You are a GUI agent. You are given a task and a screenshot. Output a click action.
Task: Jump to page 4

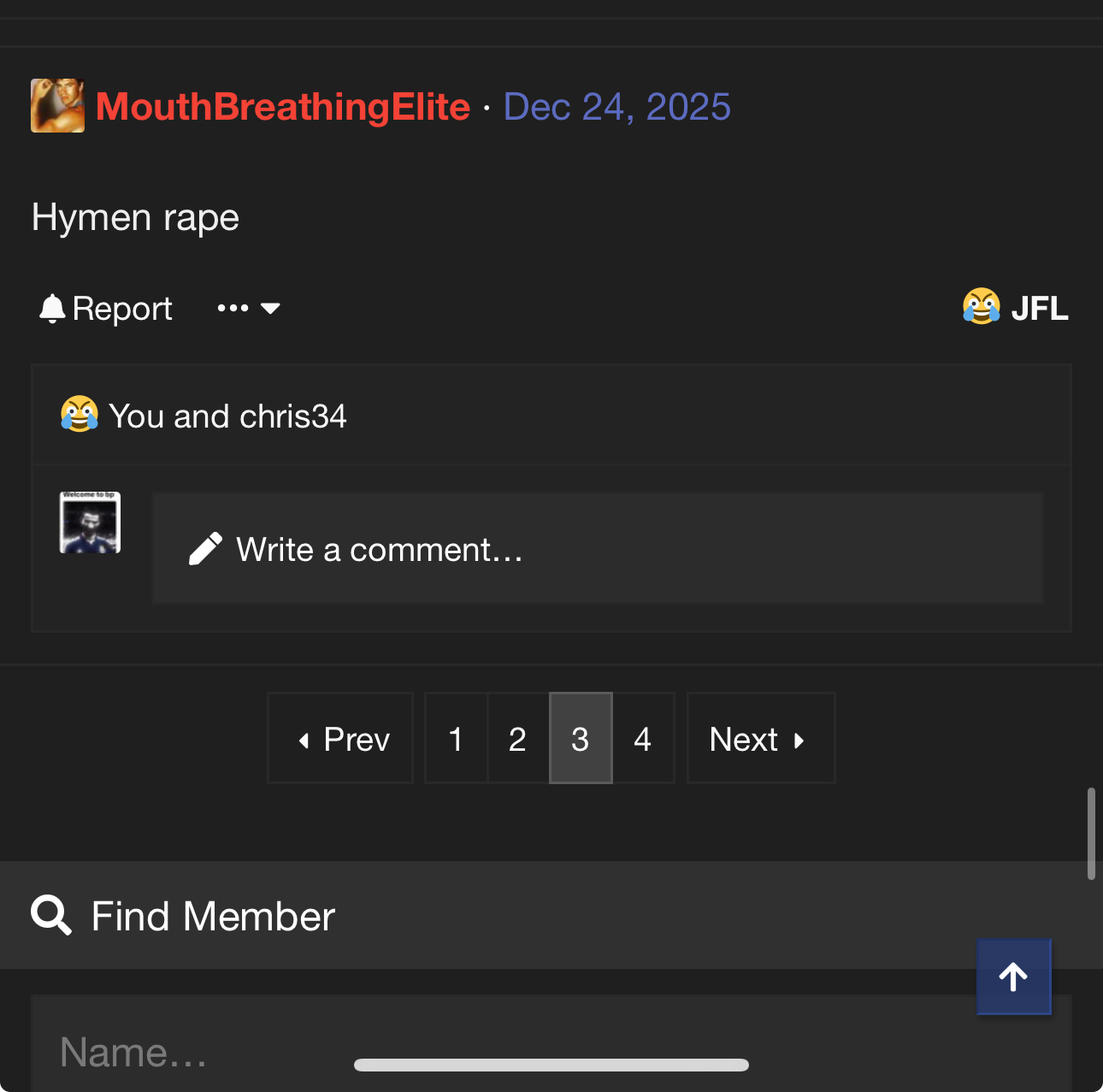point(643,738)
